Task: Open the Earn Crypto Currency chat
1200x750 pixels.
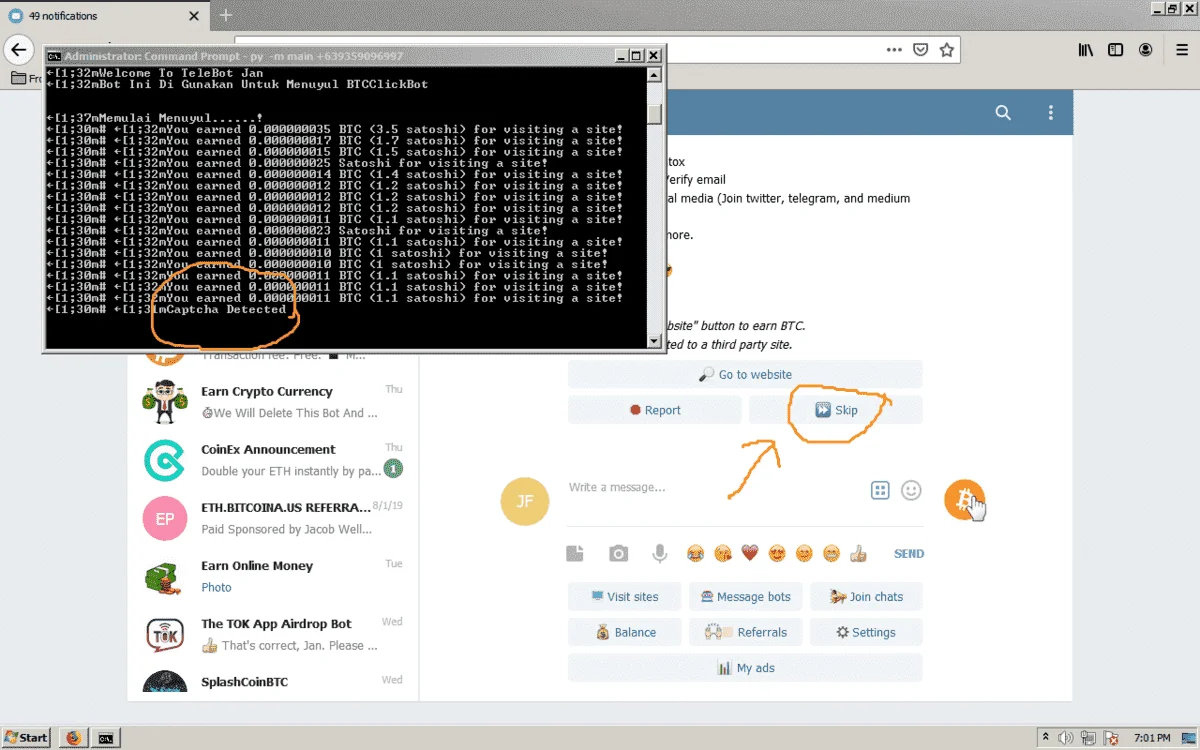Action: point(273,401)
